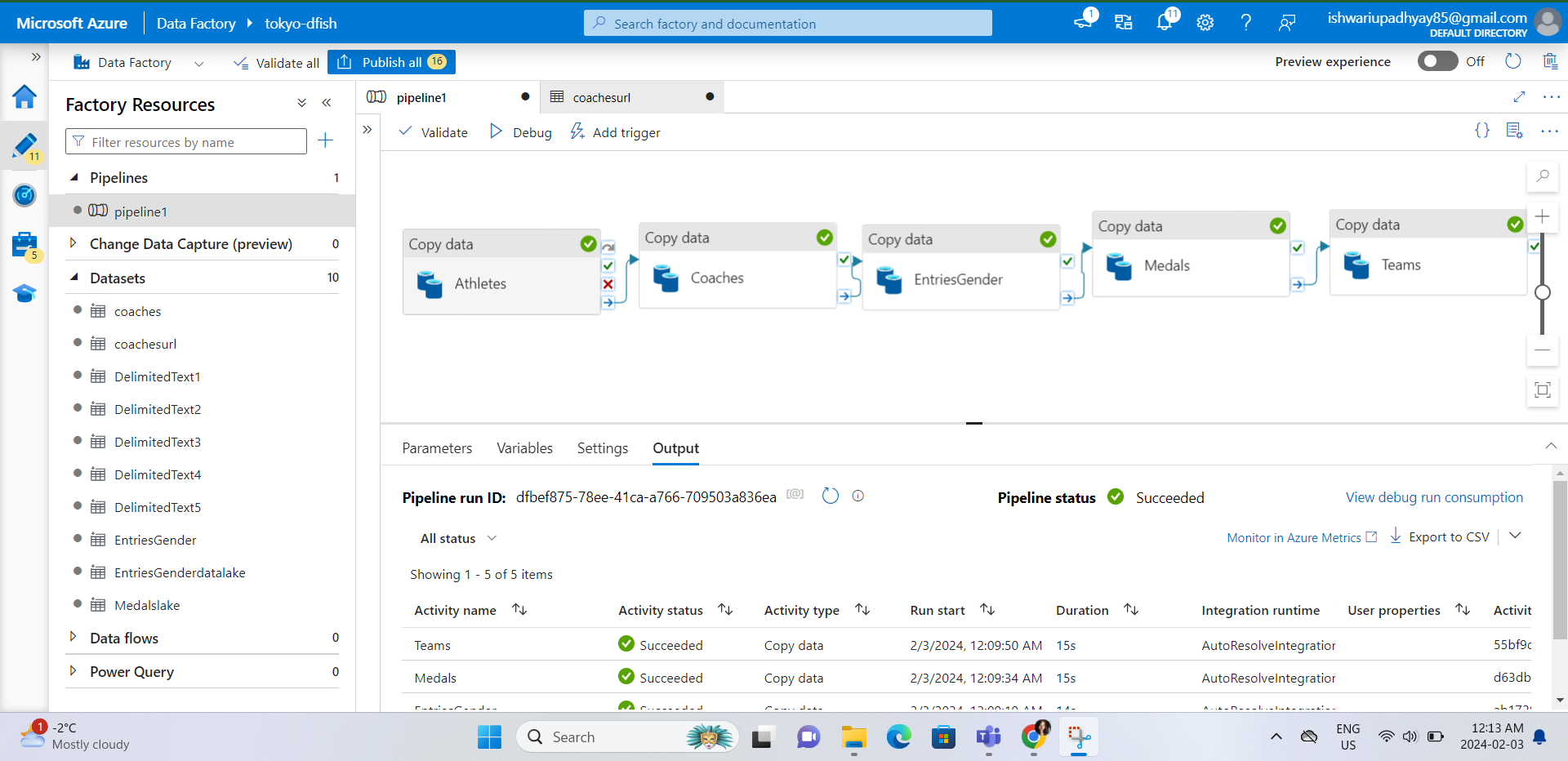Expand Change Data Capture (preview) section
The width and height of the screenshot is (1568, 761).
73,243
